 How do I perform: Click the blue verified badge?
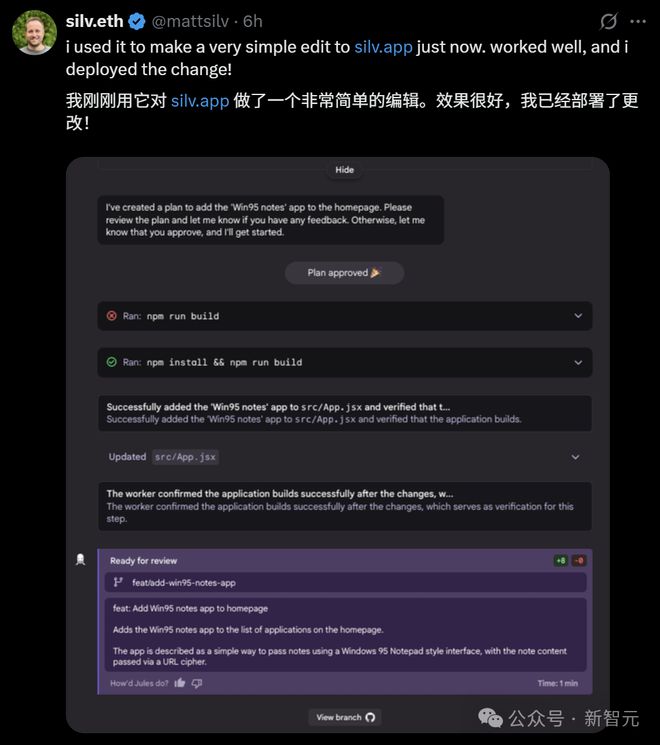pos(137,21)
